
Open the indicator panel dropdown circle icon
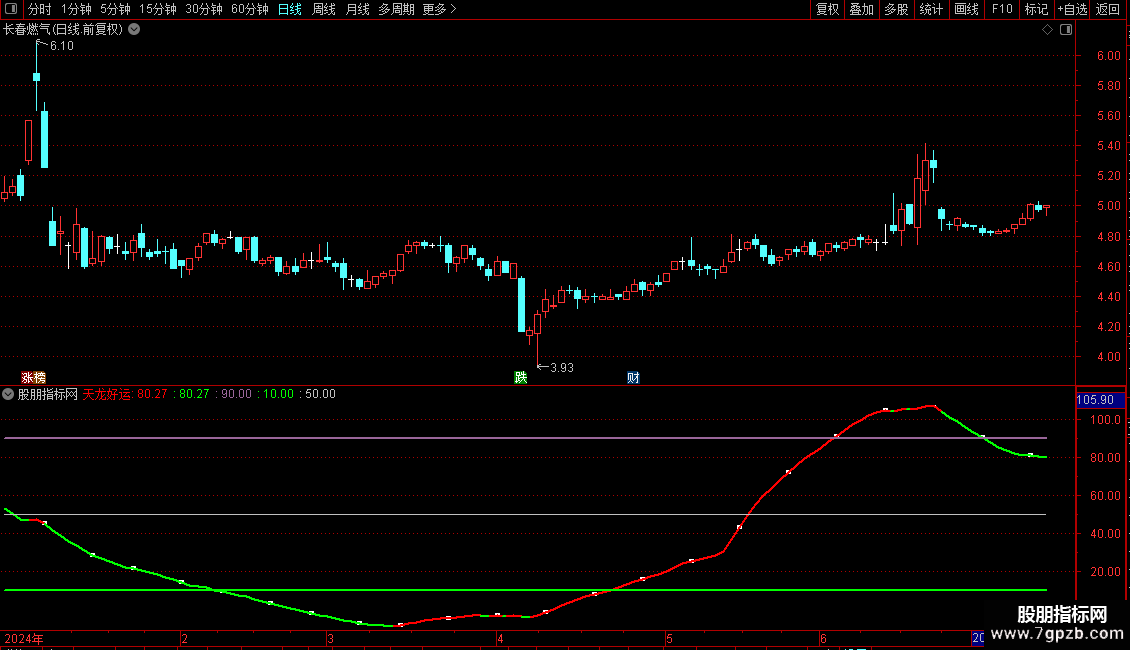[8, 394]
